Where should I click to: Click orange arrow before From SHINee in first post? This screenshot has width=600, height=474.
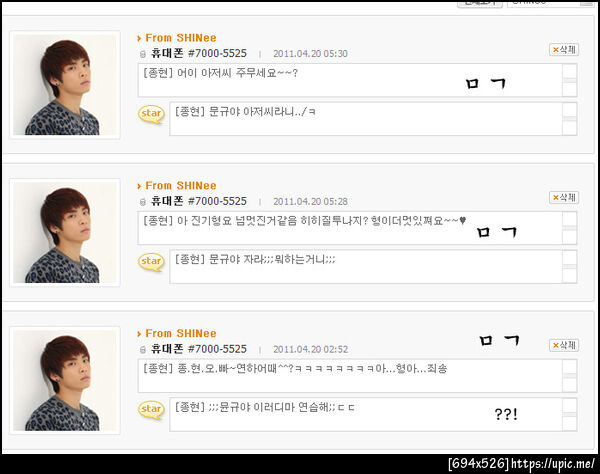(x=139, y=38)
